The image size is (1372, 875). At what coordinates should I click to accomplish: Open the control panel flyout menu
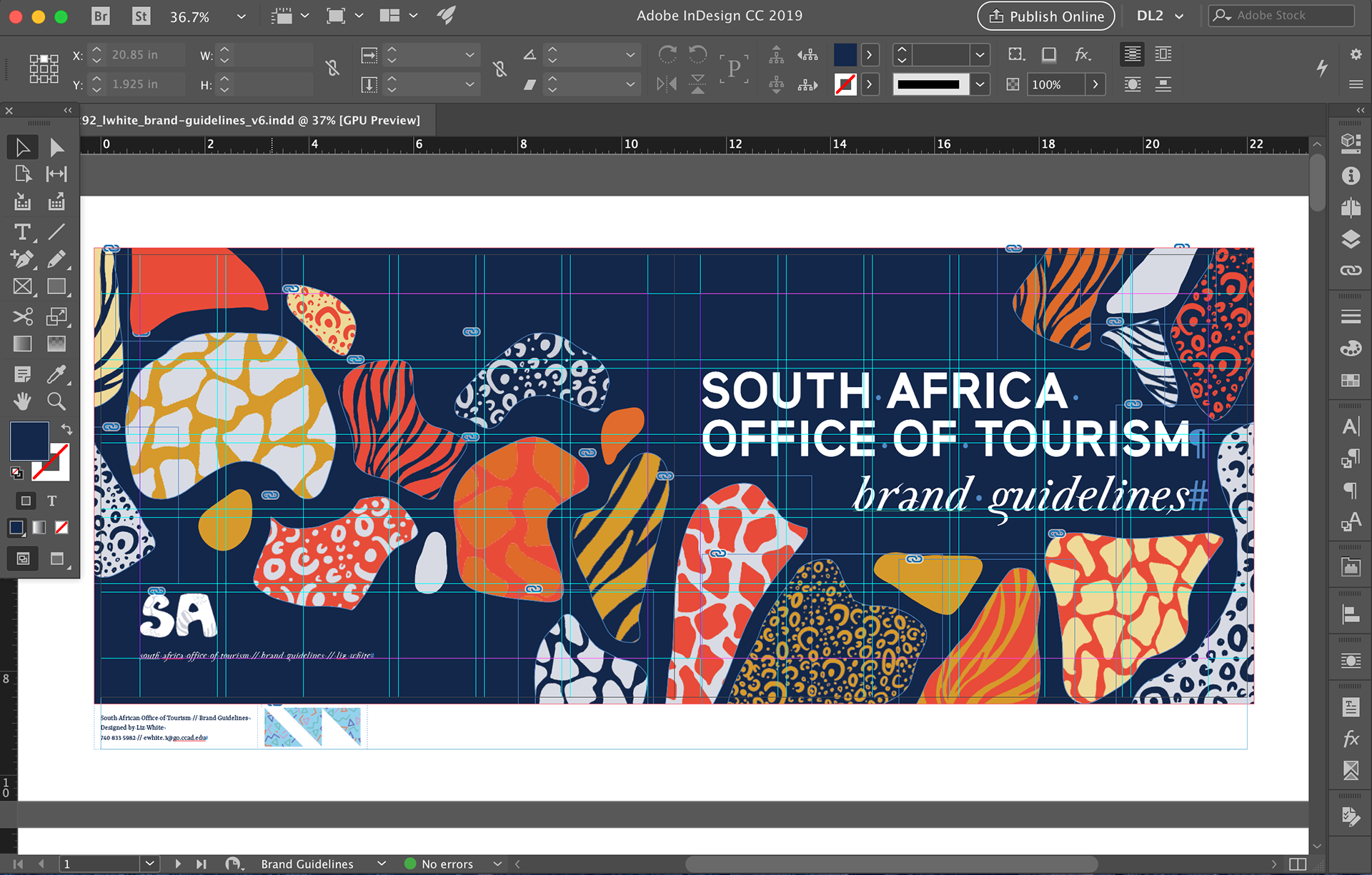tap(1356, 84)
